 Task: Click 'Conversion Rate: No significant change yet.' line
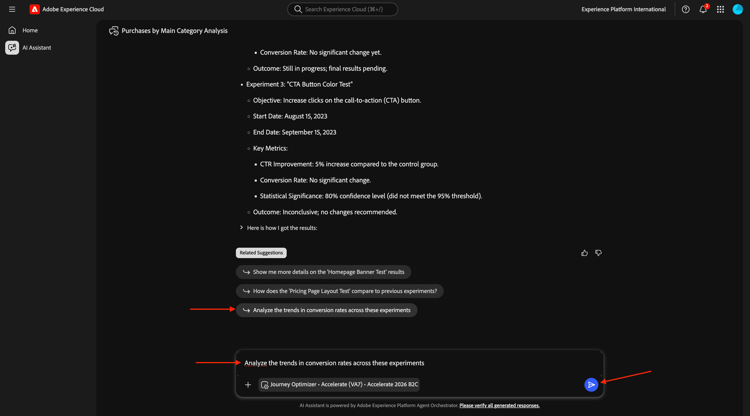[x=320, y=53]
